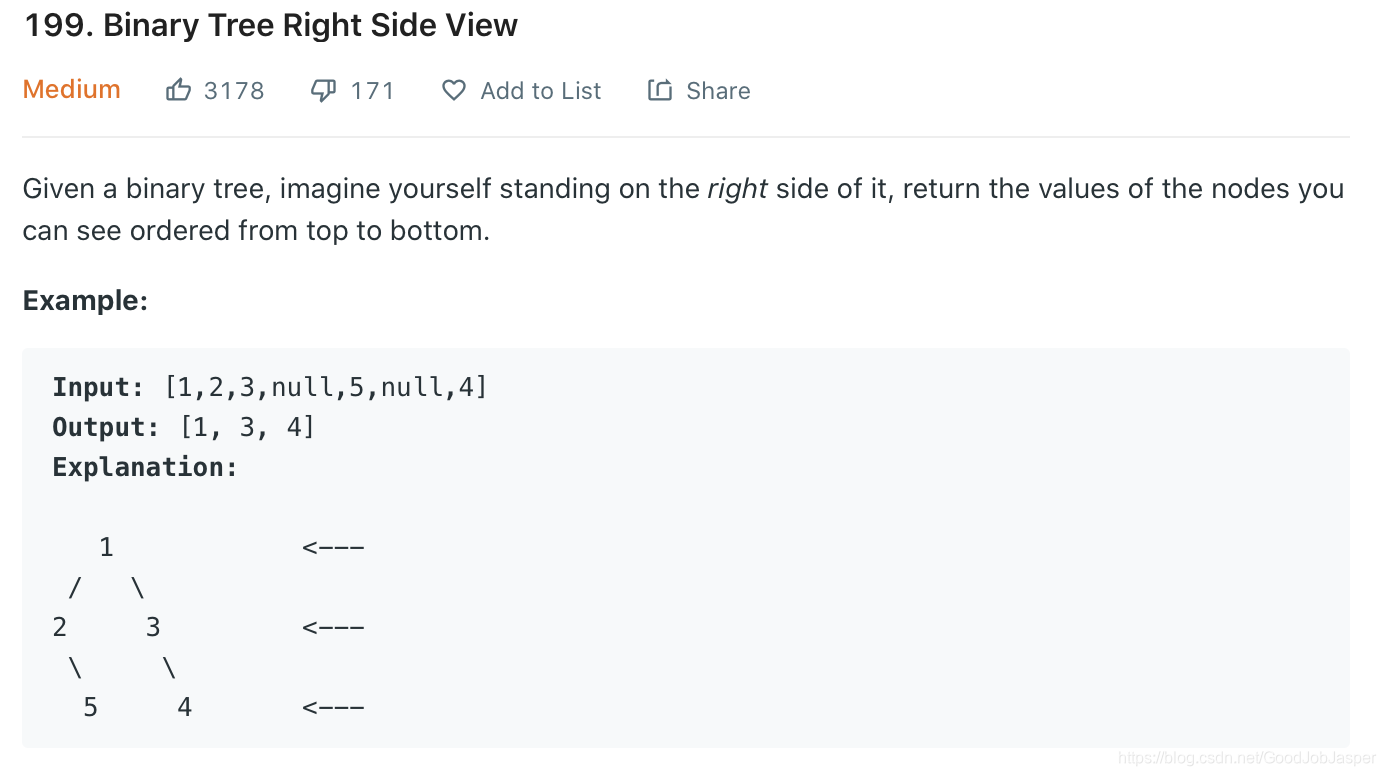Click the Share arrow icon
This screenshot has height=776, width=1386.
tap(660, 91)
